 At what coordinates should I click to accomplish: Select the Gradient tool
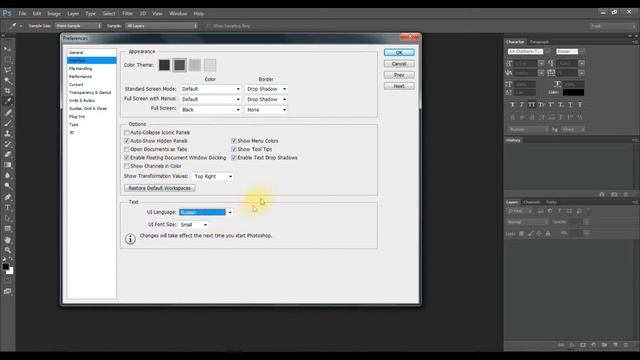pyautogui.click(x=8, y=165)
